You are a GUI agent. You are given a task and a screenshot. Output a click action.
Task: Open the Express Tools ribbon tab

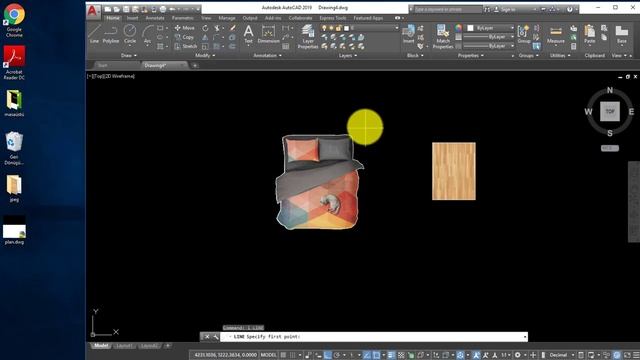[x=333, y=18]
